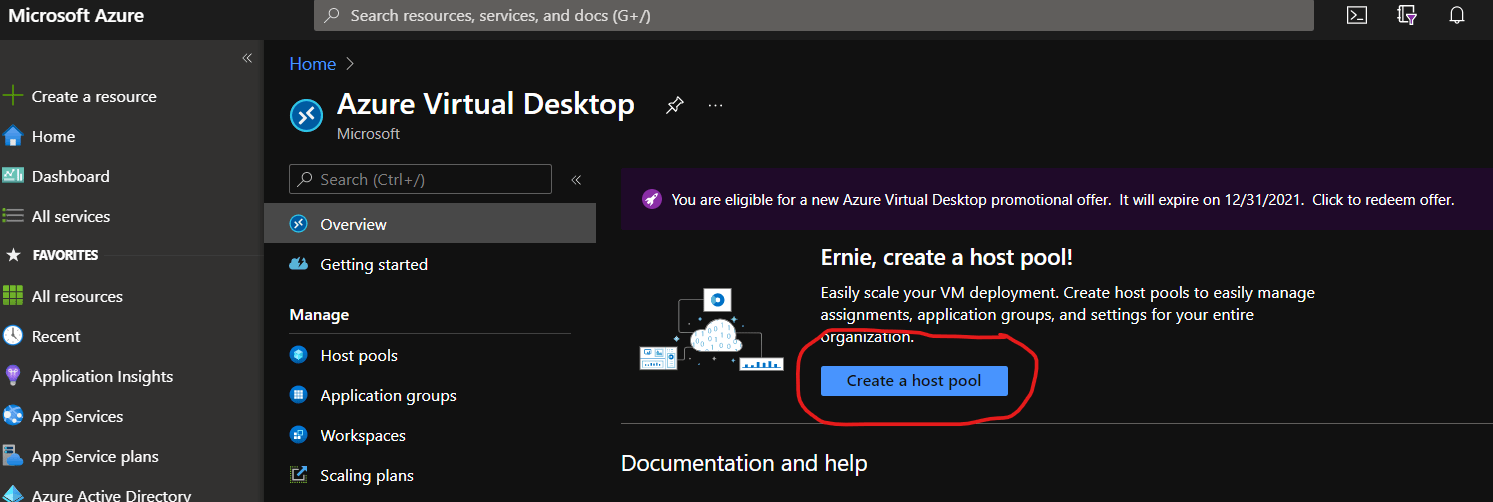
Task: Click the Application groups icon
Action: (298, 395)
